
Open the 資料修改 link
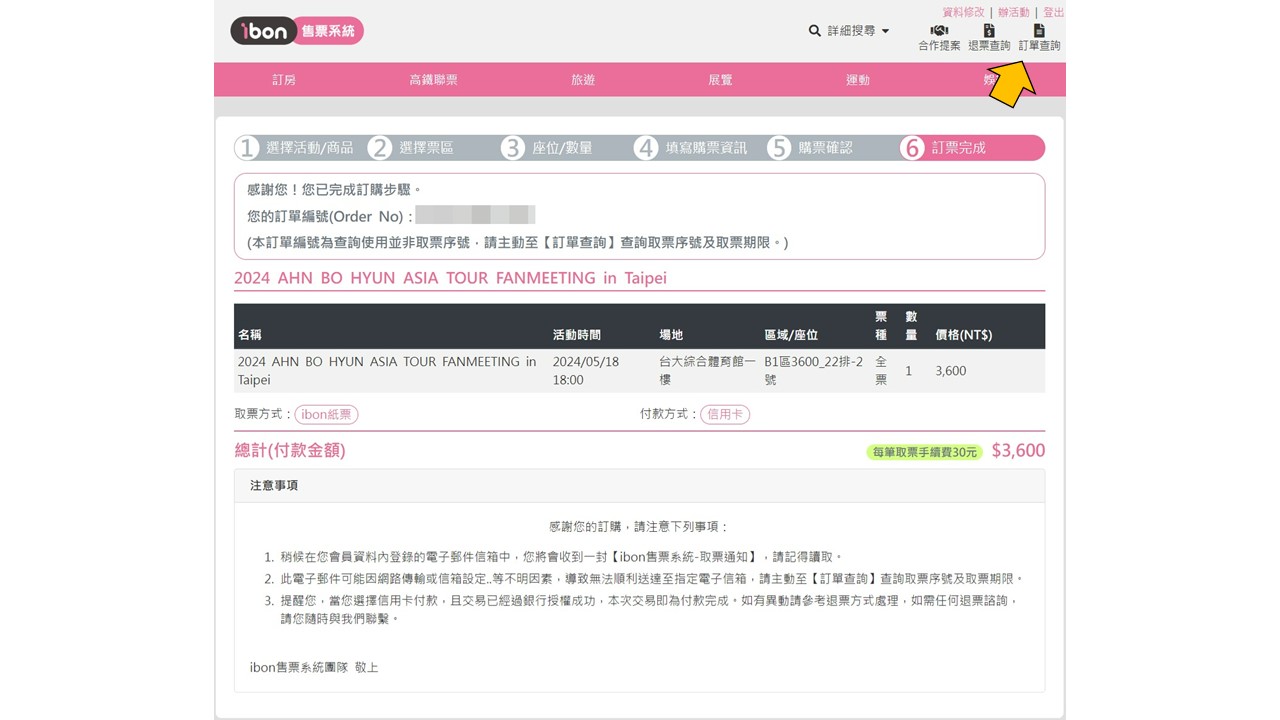click(963, 12)
